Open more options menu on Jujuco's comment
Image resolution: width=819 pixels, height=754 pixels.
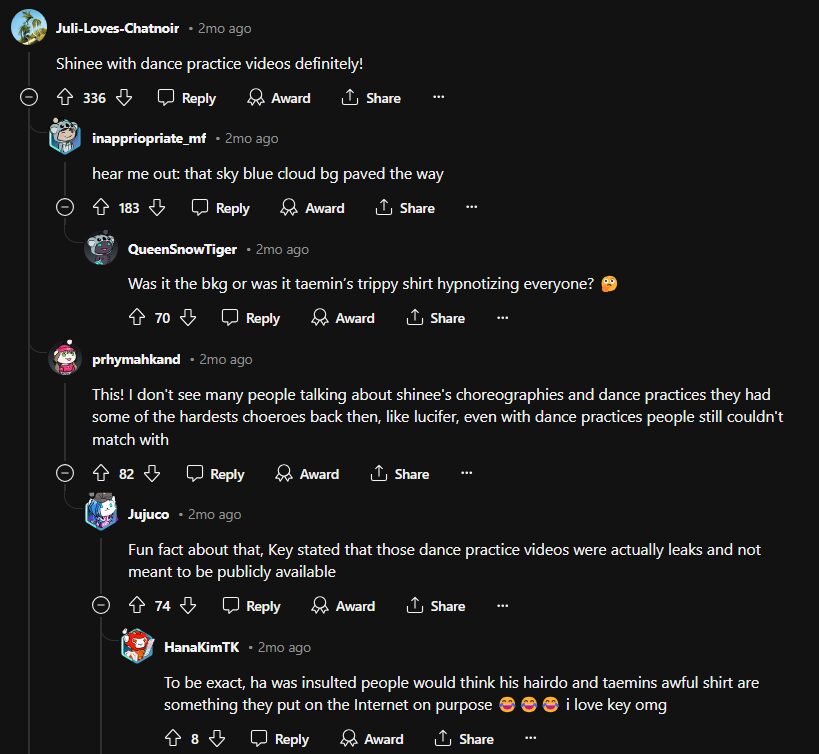point(502,605)
